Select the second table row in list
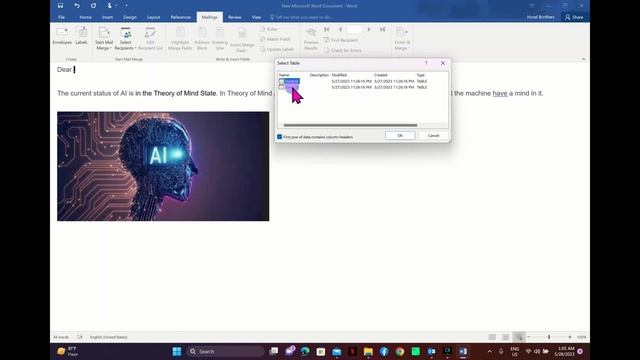640x360 pixels. pos(353,87)
